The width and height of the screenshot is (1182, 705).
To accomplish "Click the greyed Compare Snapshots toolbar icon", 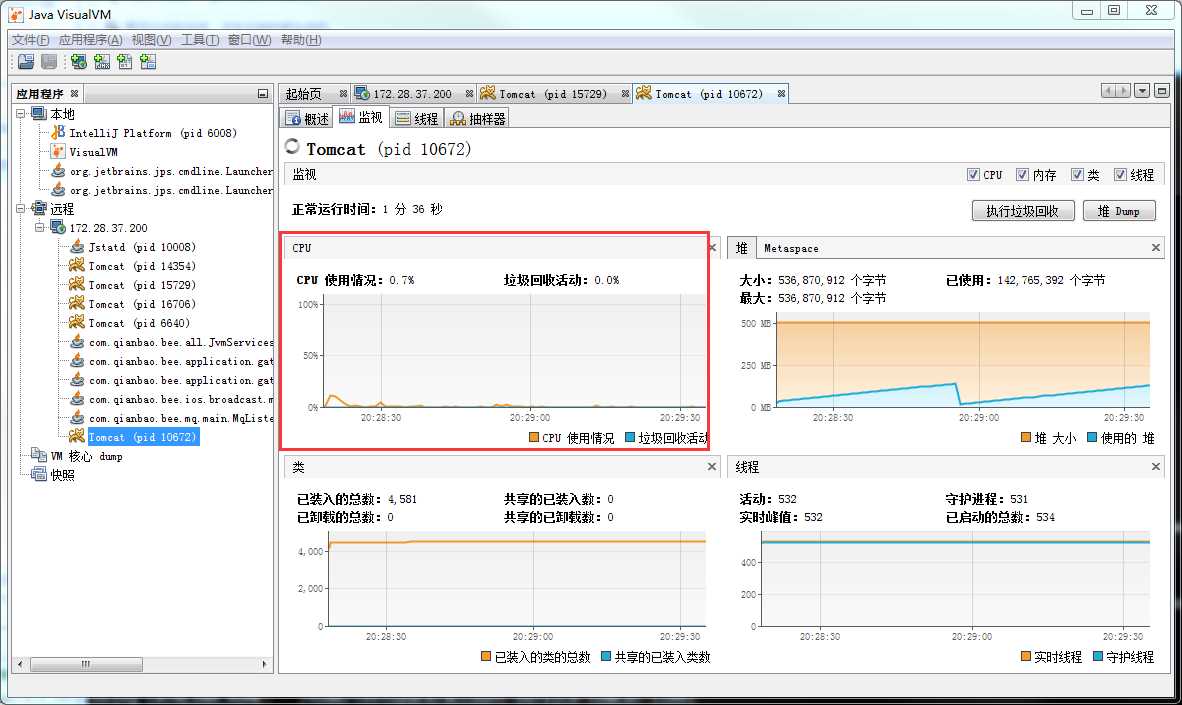I will pos(49,62).
